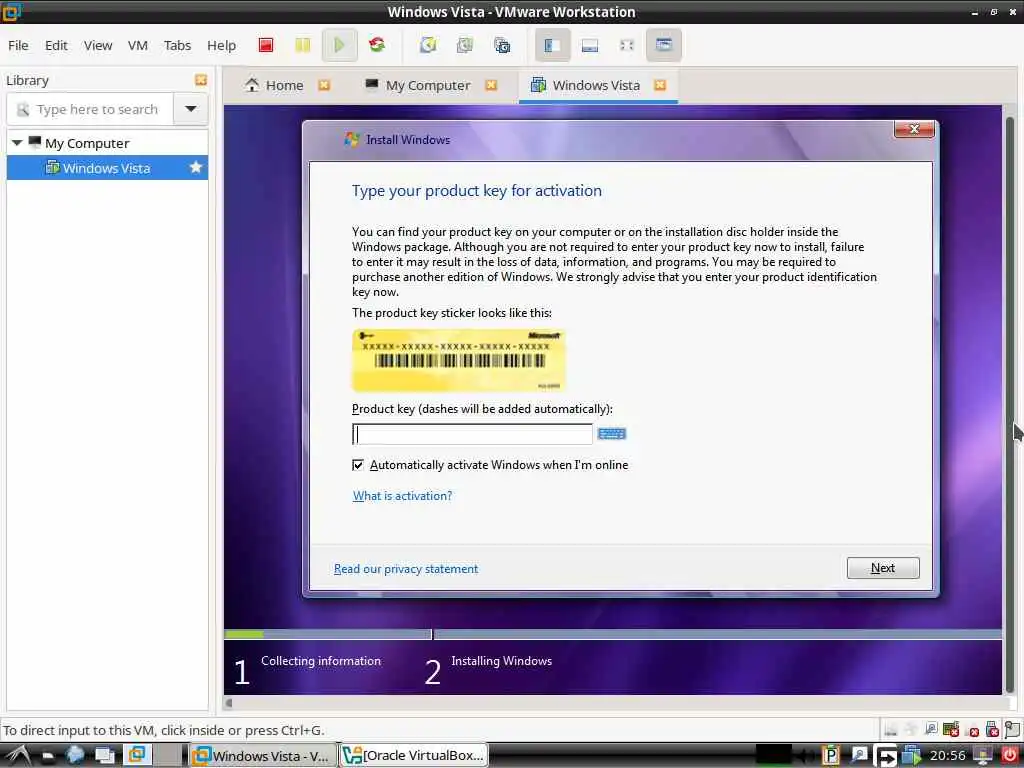The image size is (1024, 768).
Task: Open the Help menu
Action: (221, 45)
